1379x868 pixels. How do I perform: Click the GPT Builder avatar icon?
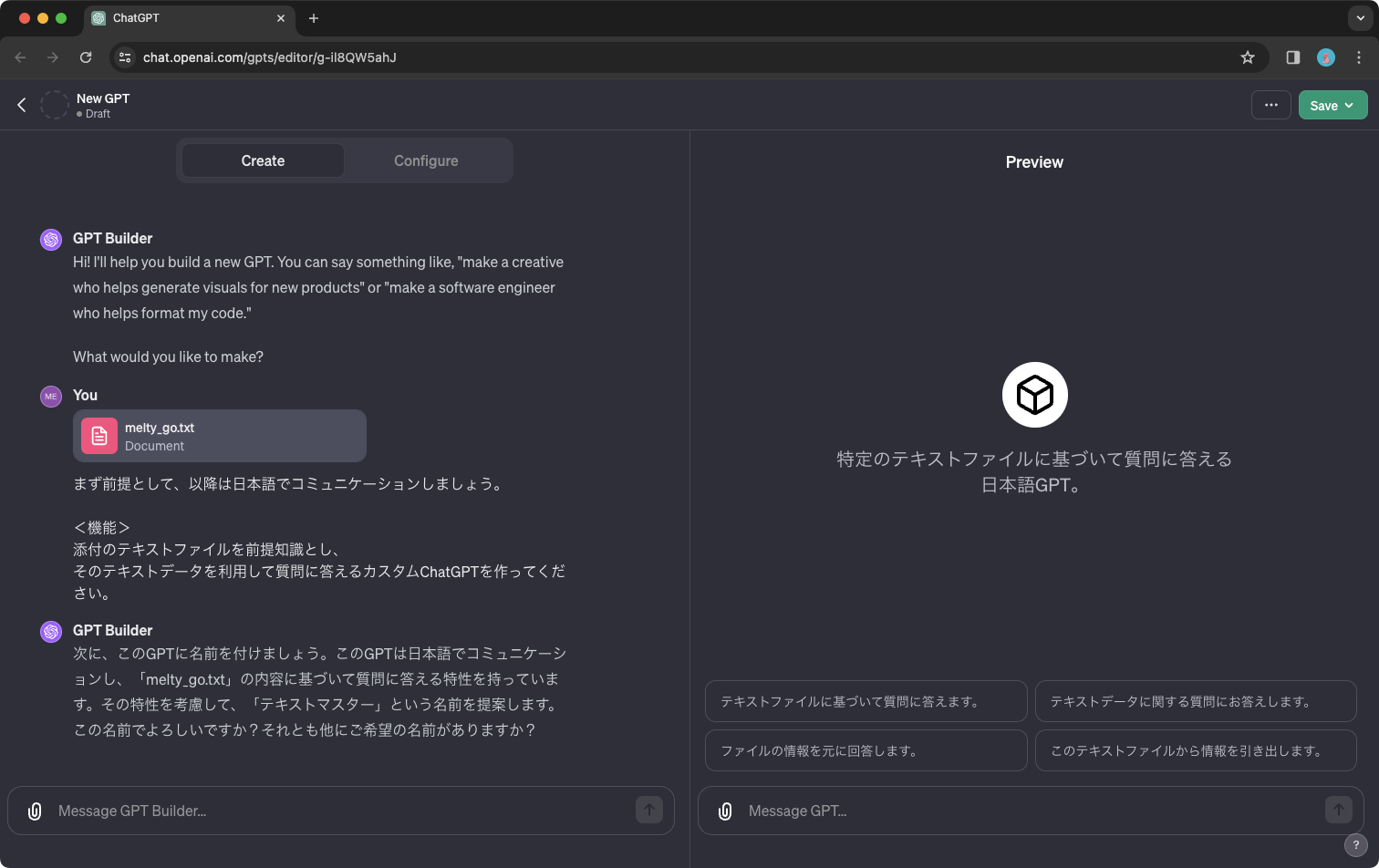coord(51,239)
